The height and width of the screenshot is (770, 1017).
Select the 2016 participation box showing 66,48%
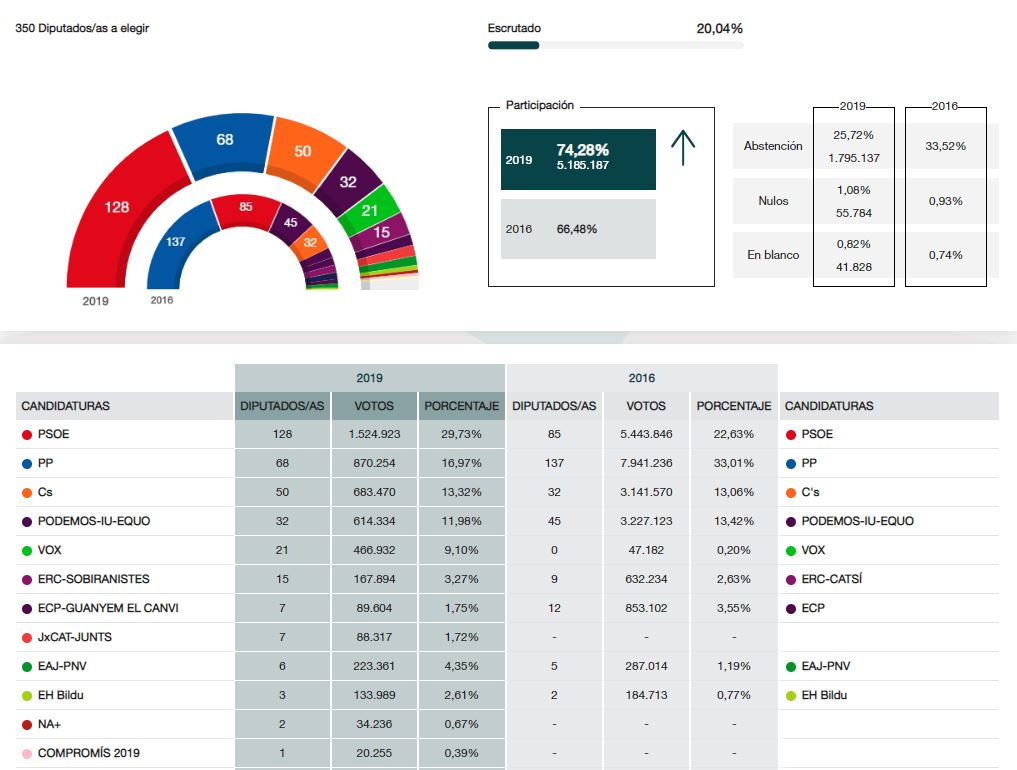pos(578,229)
